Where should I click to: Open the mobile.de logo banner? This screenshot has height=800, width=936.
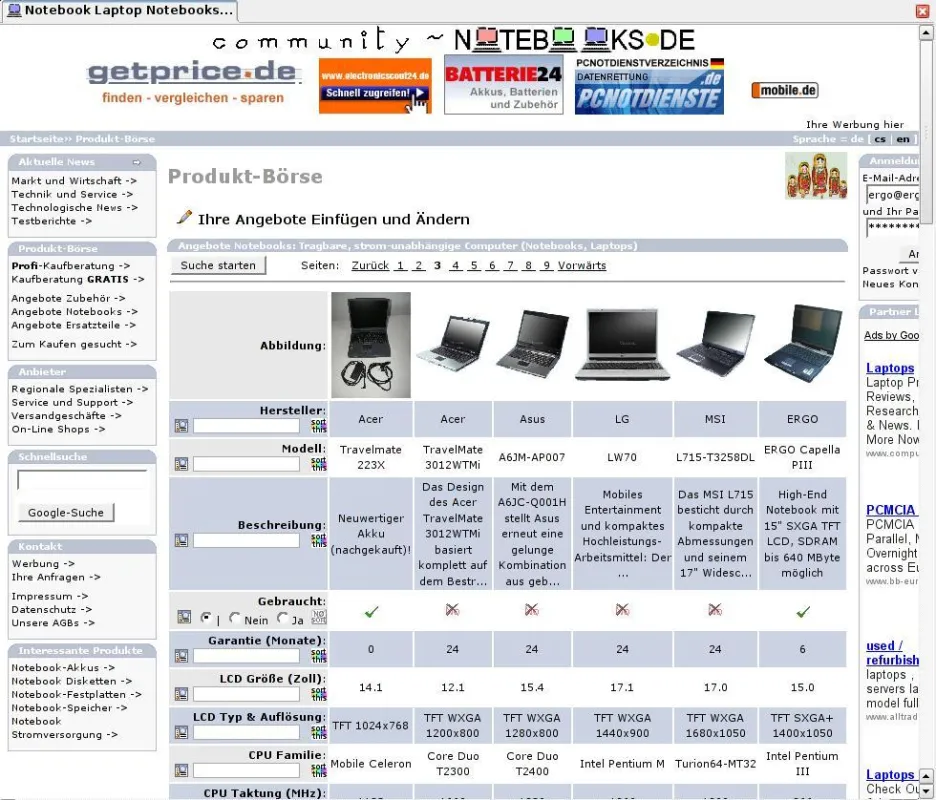(785, 90)
